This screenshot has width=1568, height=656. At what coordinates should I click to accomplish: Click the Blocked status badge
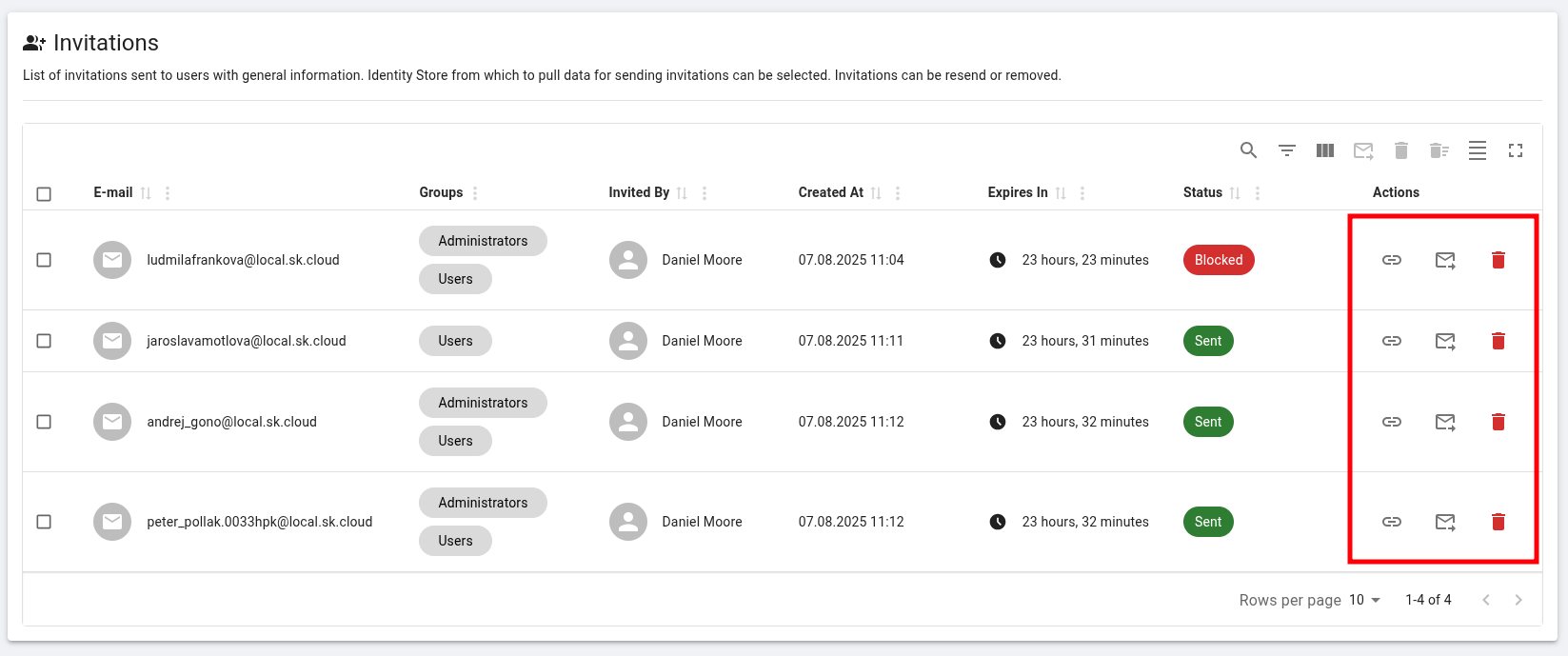tap(1218, 260)
